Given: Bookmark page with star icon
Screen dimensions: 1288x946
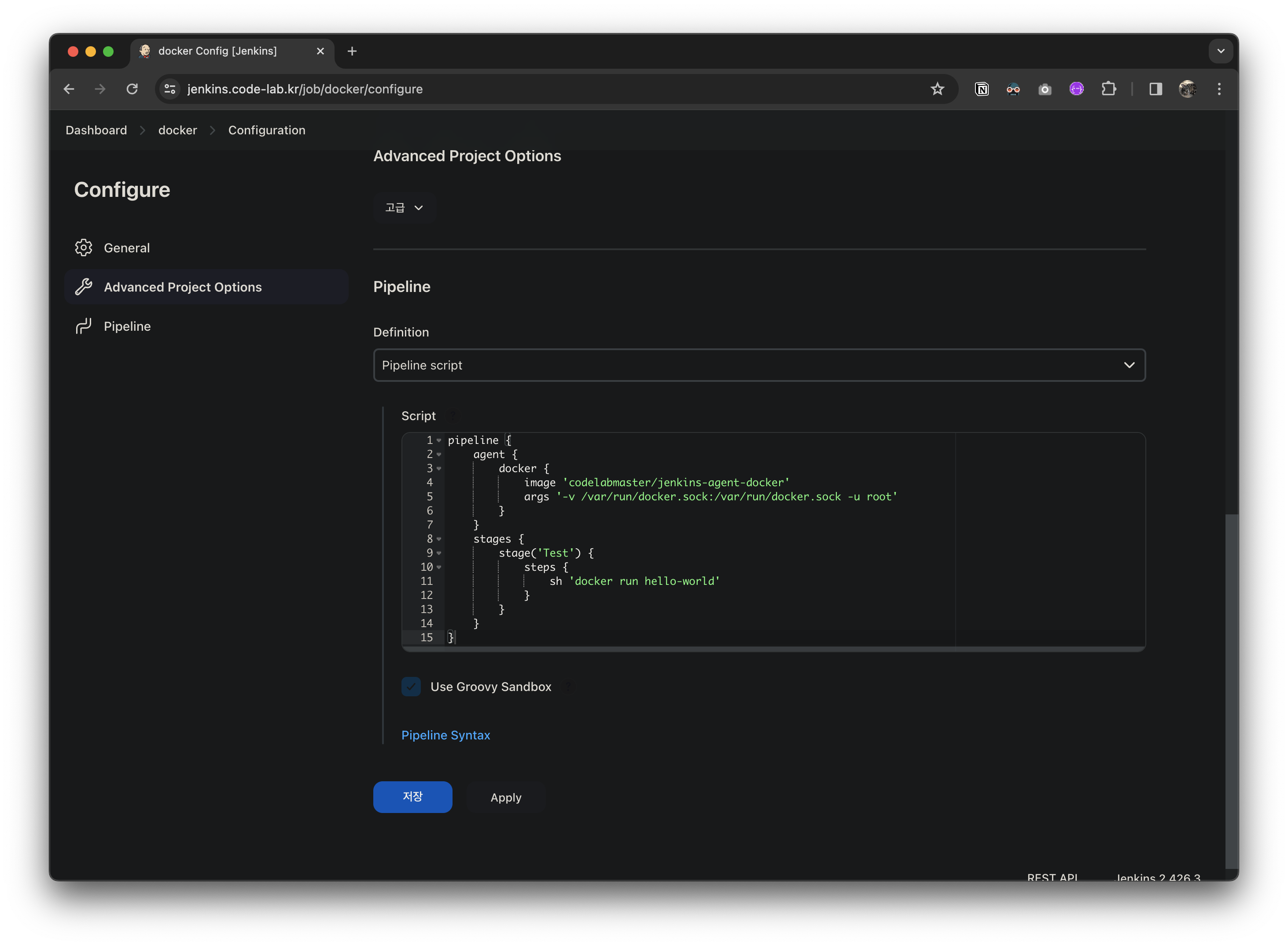Looking at the screenshot, I should click(x=937, y=89).
